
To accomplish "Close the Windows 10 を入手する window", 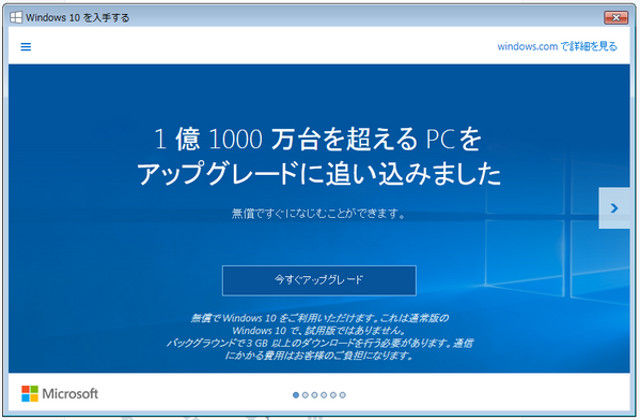I will click(616, 18).
